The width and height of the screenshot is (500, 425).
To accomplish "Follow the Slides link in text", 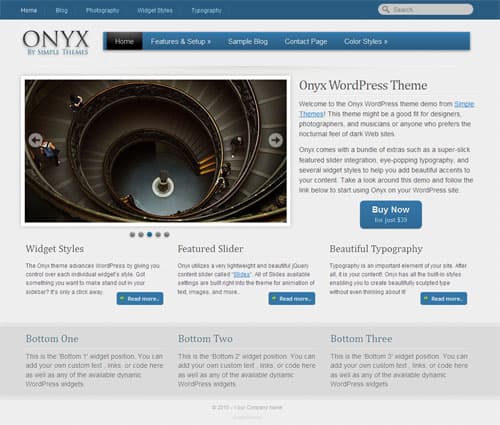I will tap(242, 274).
